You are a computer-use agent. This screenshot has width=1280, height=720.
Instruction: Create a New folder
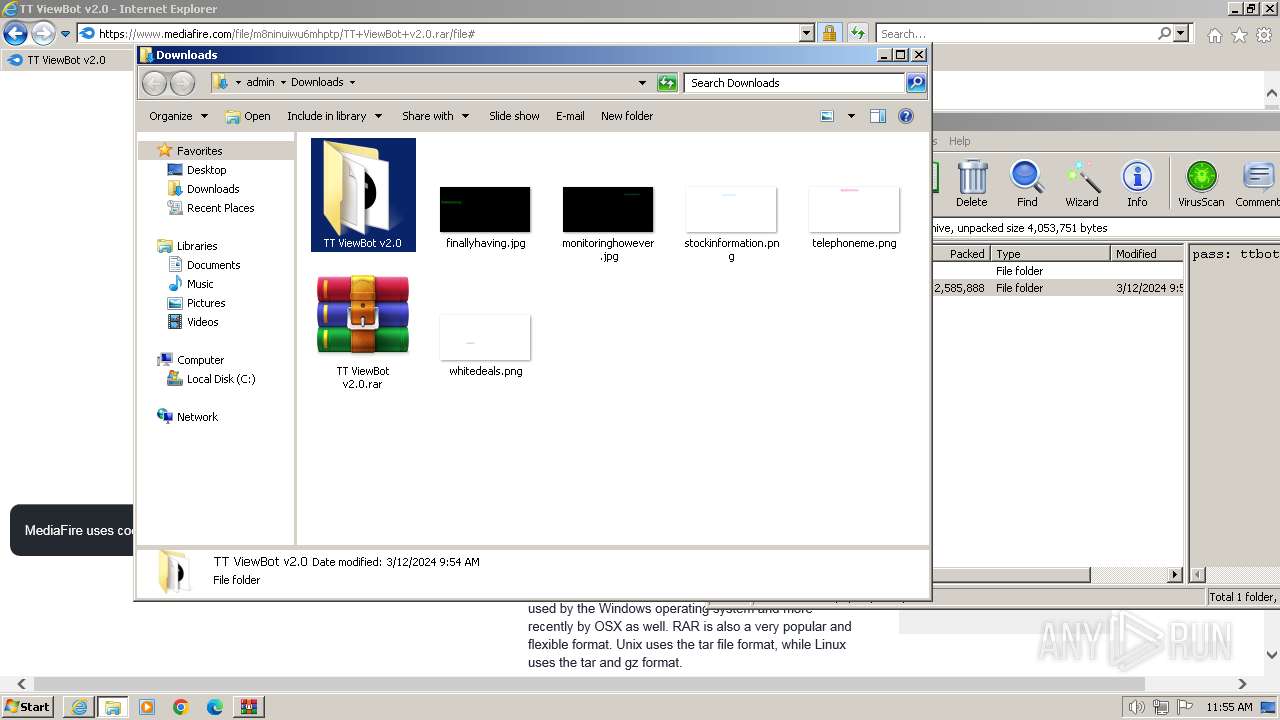[627, 116]
